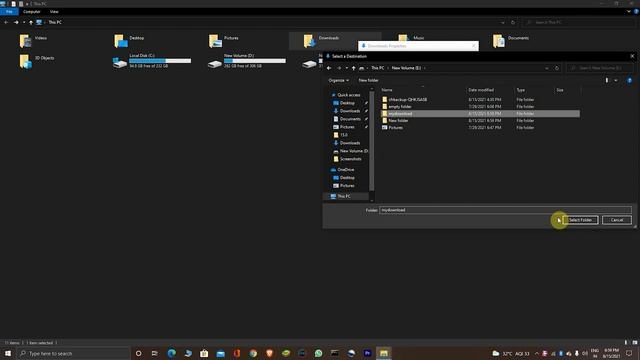Open the view options dropdown arrow in dialog
The width and height of the screenshot is (640, 360).
(x=616, y=80)
